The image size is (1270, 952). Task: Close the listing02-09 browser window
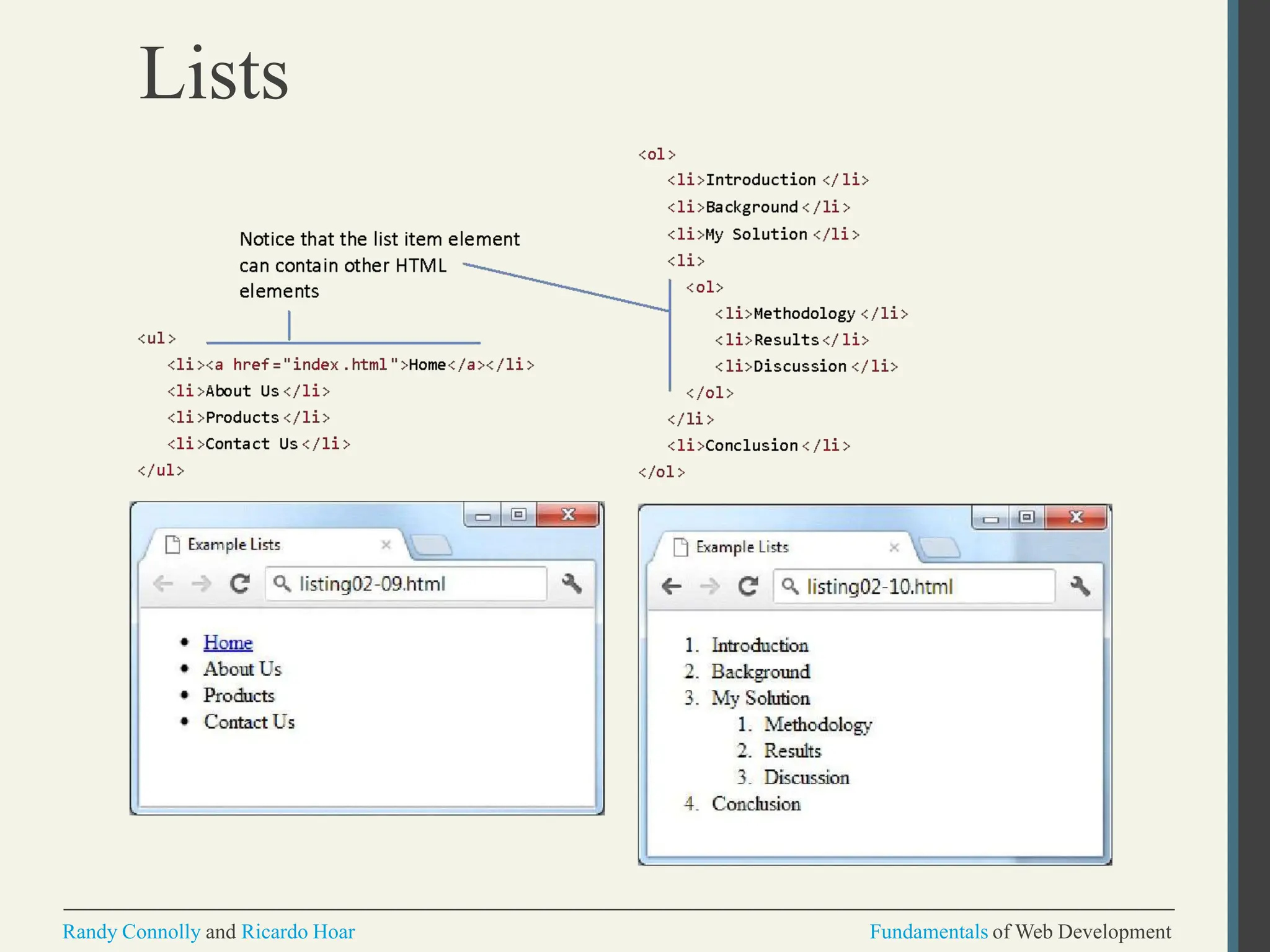pyautogui.click(x=568, y=515)
